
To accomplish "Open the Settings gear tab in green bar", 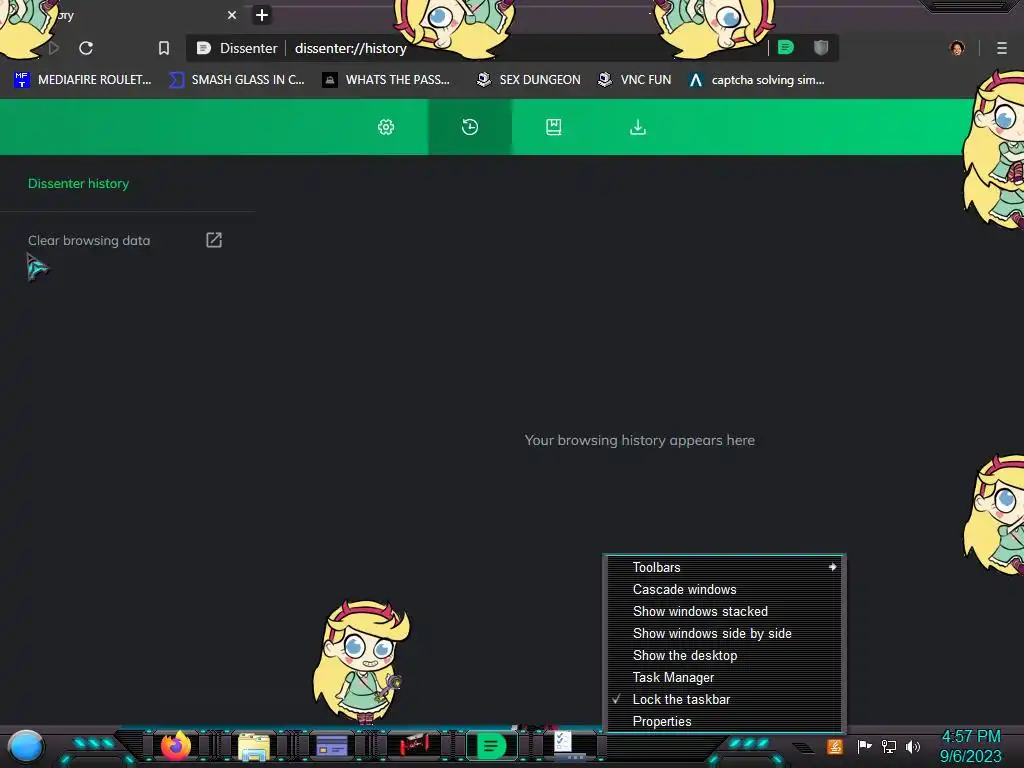I will point(386,127).
